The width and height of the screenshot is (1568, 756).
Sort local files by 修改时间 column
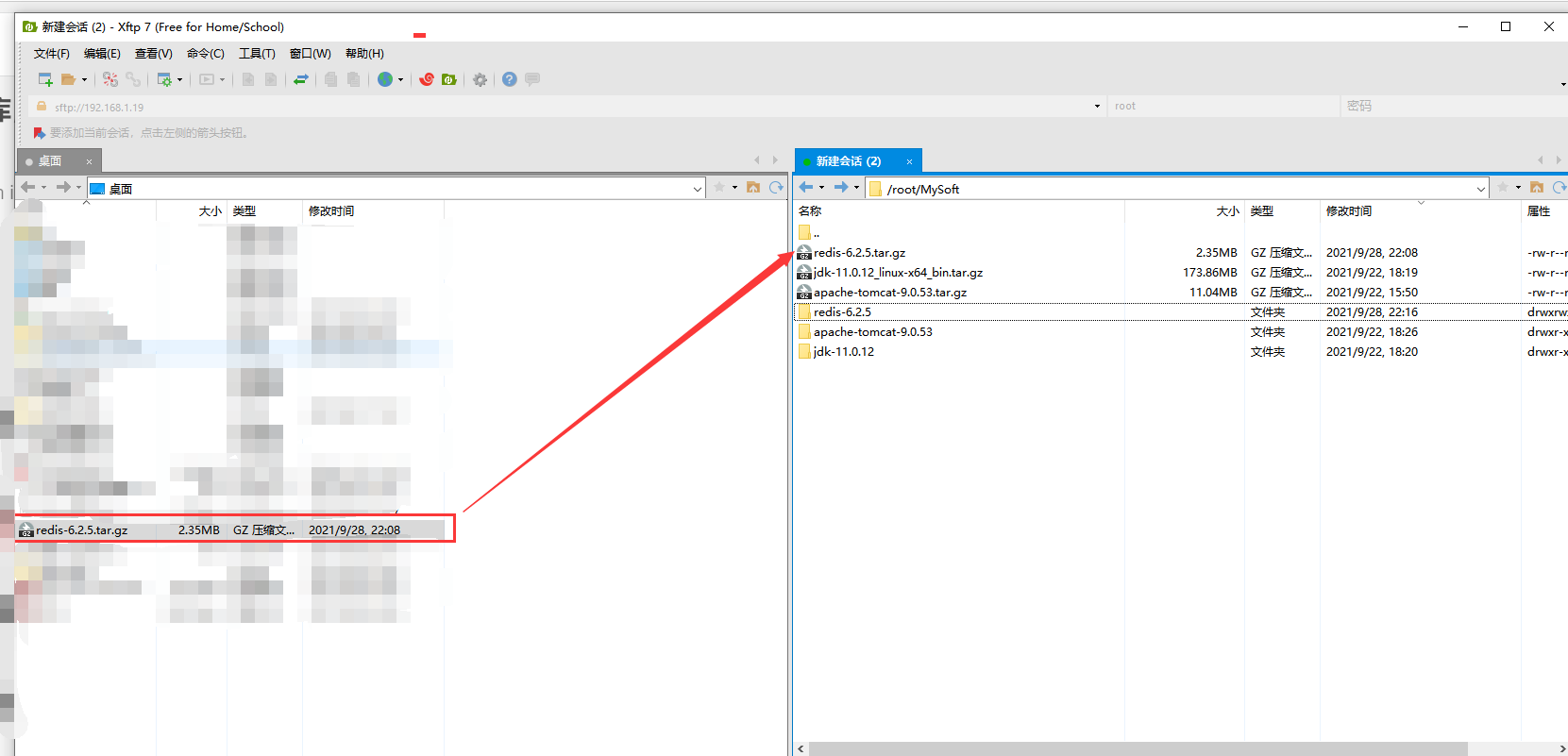click(373, 211)
